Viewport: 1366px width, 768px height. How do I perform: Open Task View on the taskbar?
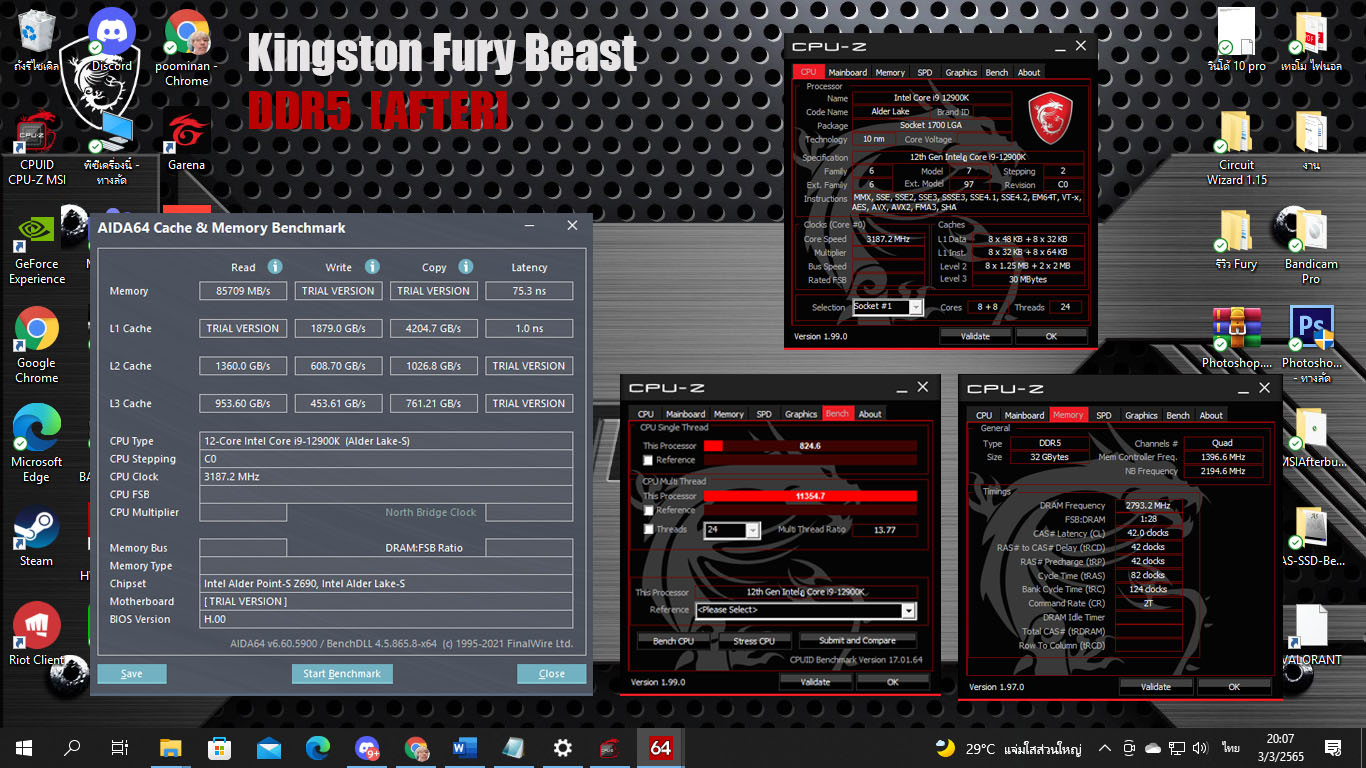(x=120, y=747)
